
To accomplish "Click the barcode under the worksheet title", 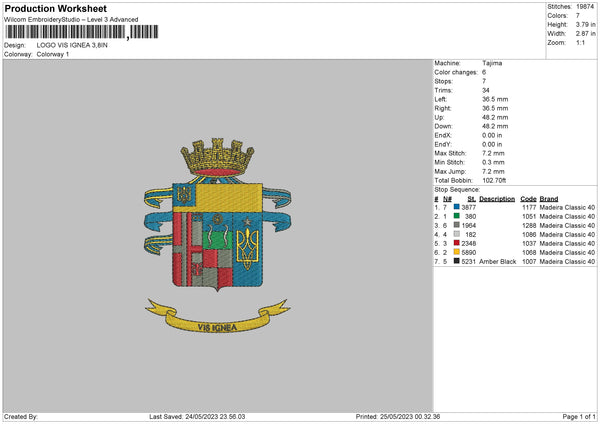I will tap(82, 32).
